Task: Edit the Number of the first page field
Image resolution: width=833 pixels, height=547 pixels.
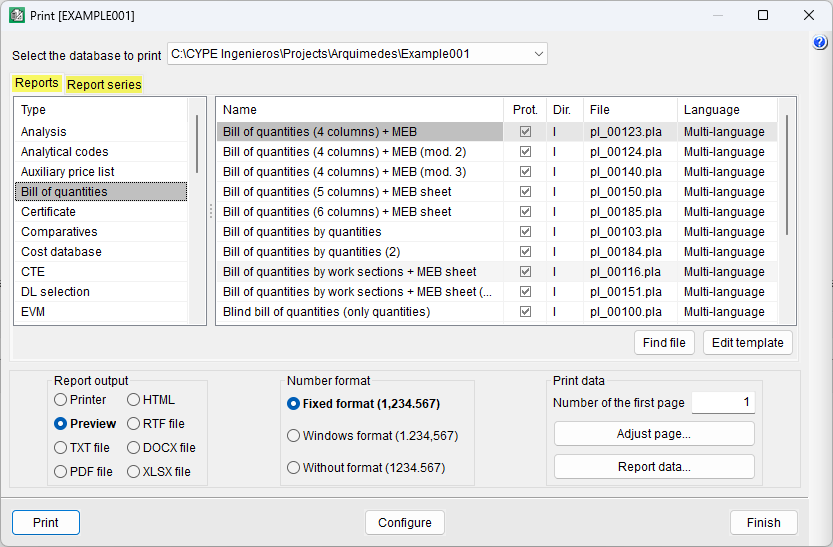Action: 723,403
